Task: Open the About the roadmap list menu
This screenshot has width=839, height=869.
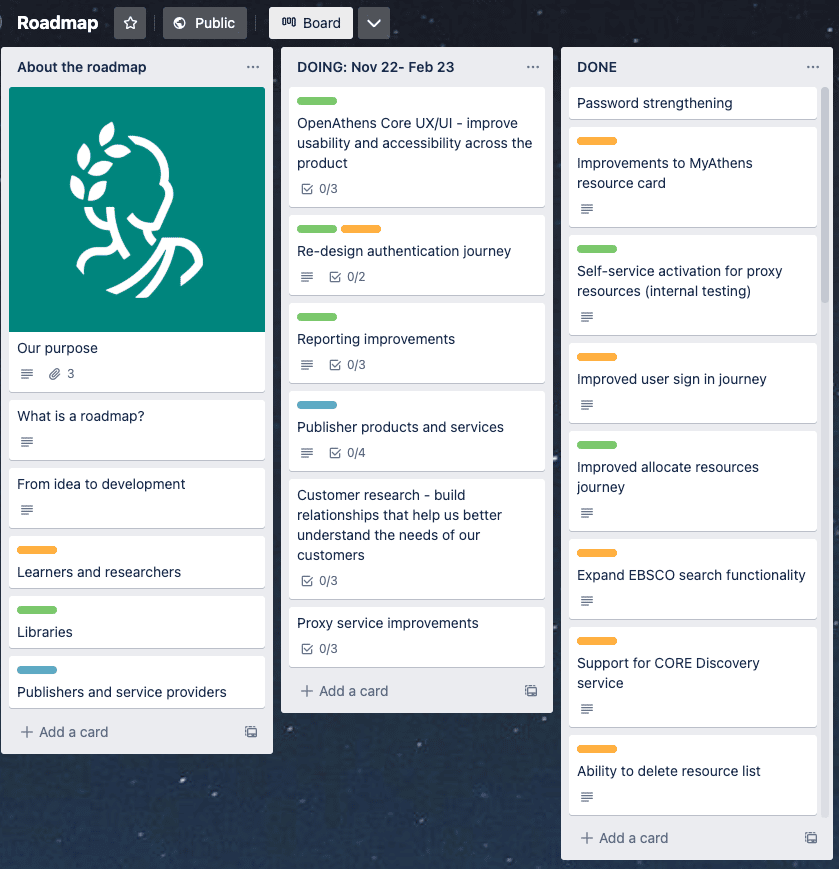Action: (253, 67)
